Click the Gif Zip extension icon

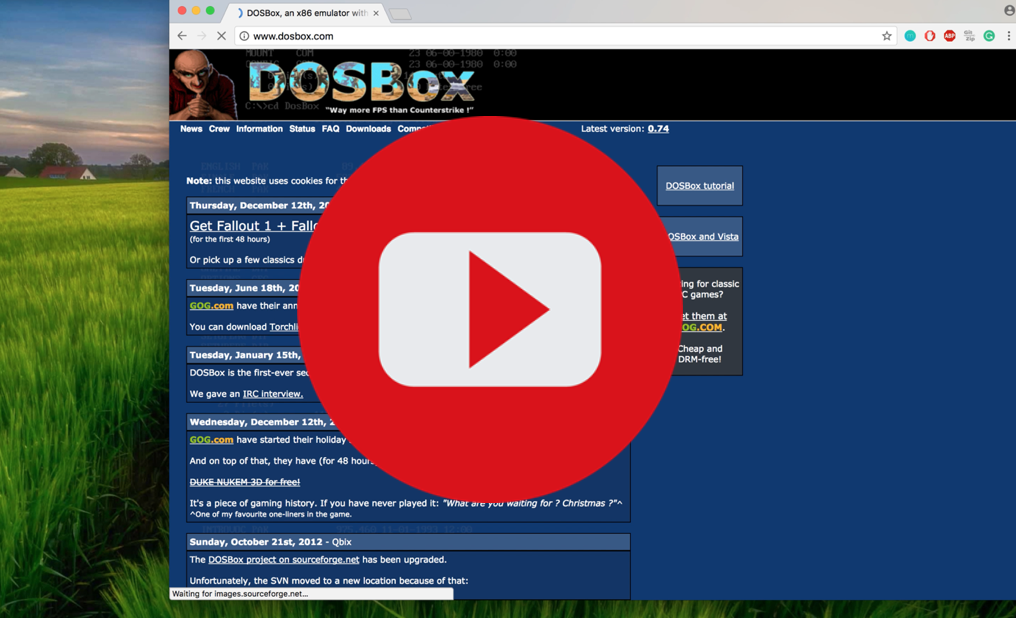[969, 36]
